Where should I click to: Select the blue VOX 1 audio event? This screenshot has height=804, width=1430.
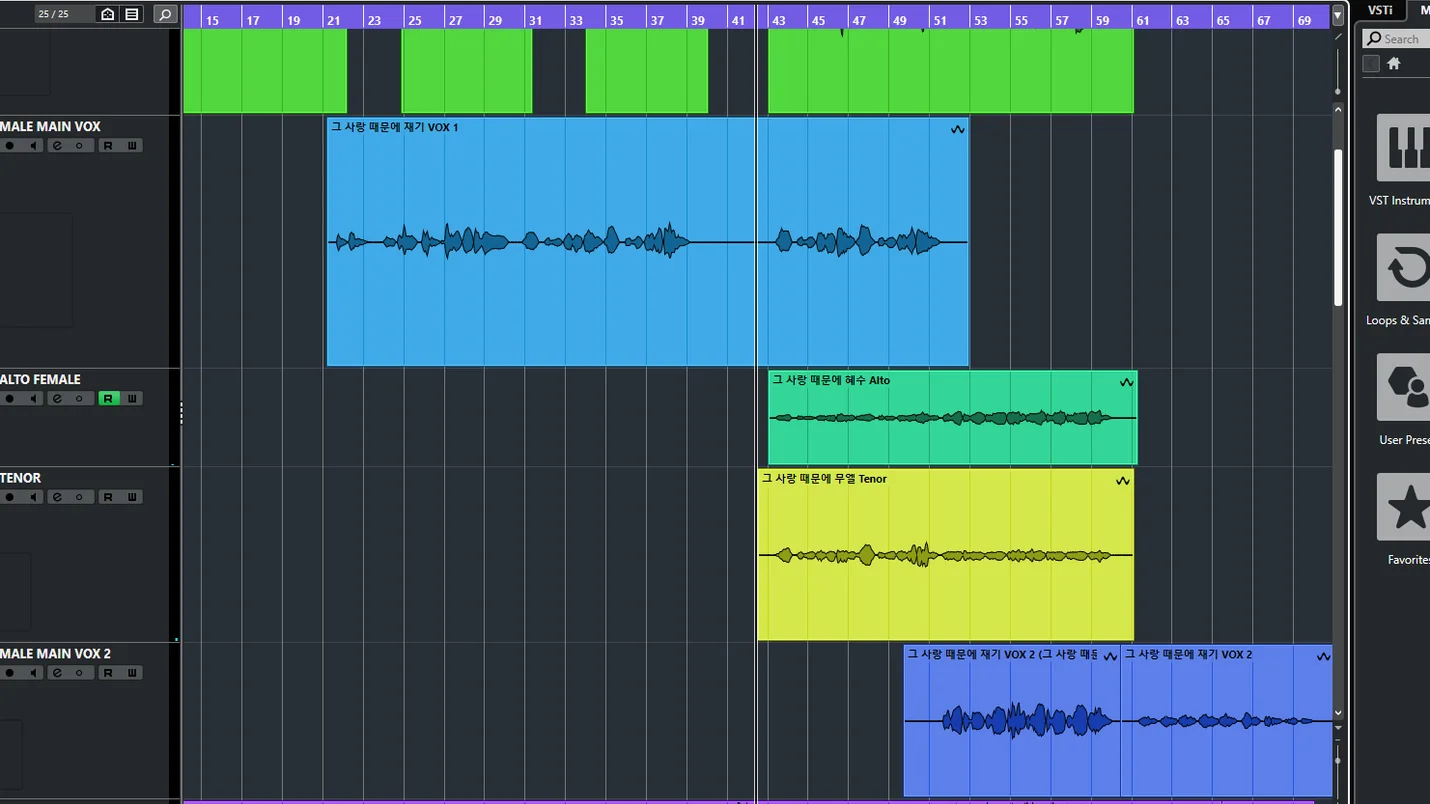click(x=648, y=242)
